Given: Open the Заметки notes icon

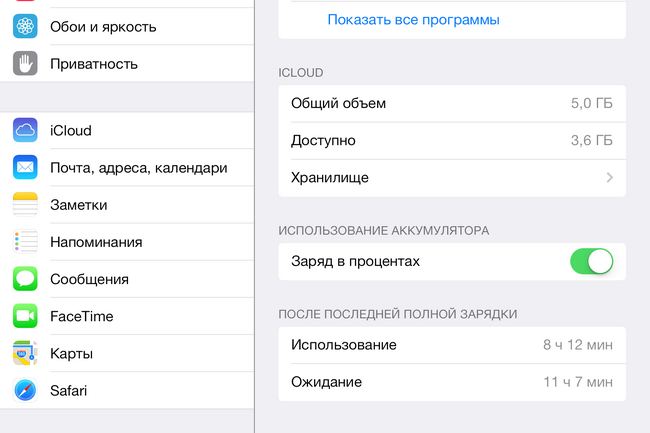Looking at the screenshot, I should coord(25,204).
